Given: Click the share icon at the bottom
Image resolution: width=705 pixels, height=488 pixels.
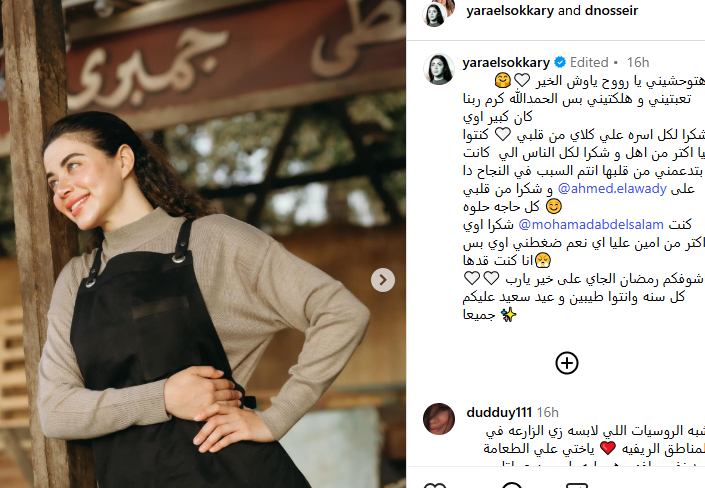Looking at the screenshot, I should pyautogui.click(x=577, y=485).
